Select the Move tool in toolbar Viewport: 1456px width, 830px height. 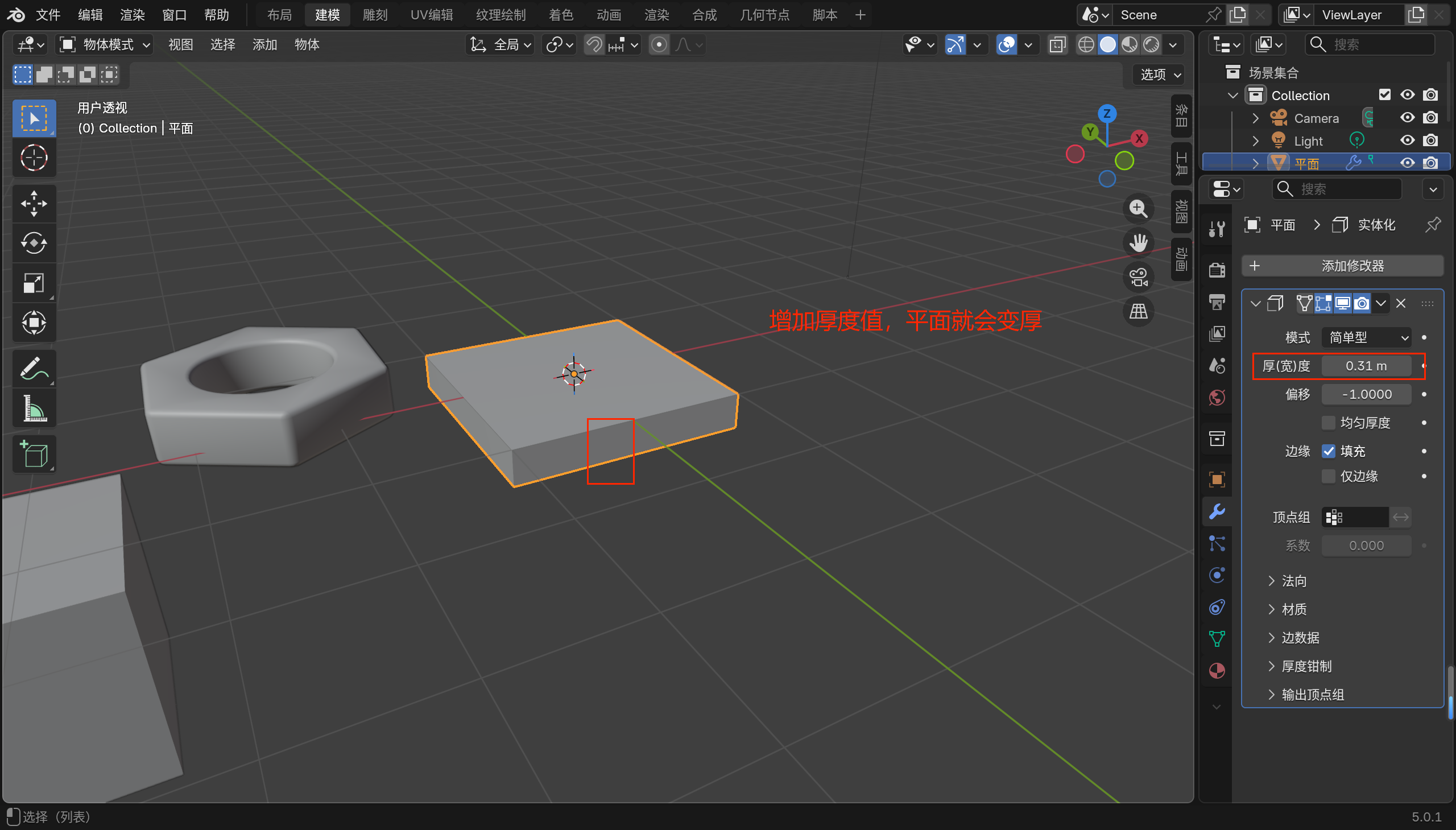(x=34, y=204)
